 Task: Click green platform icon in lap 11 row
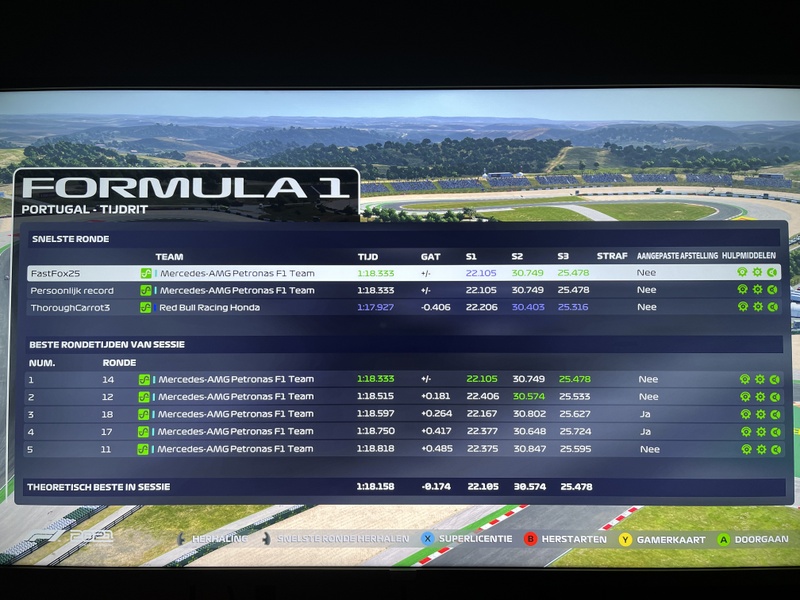(142, 449)
